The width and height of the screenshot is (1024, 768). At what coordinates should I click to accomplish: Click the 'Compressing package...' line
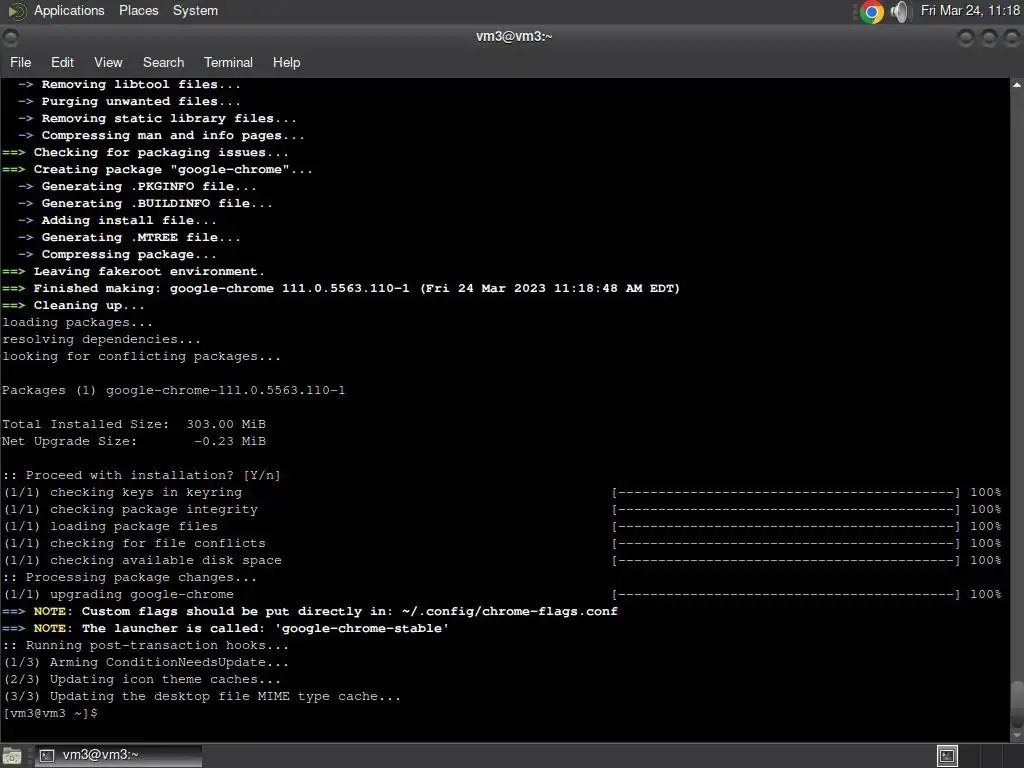pyautogui.click(x=118, y=254)
